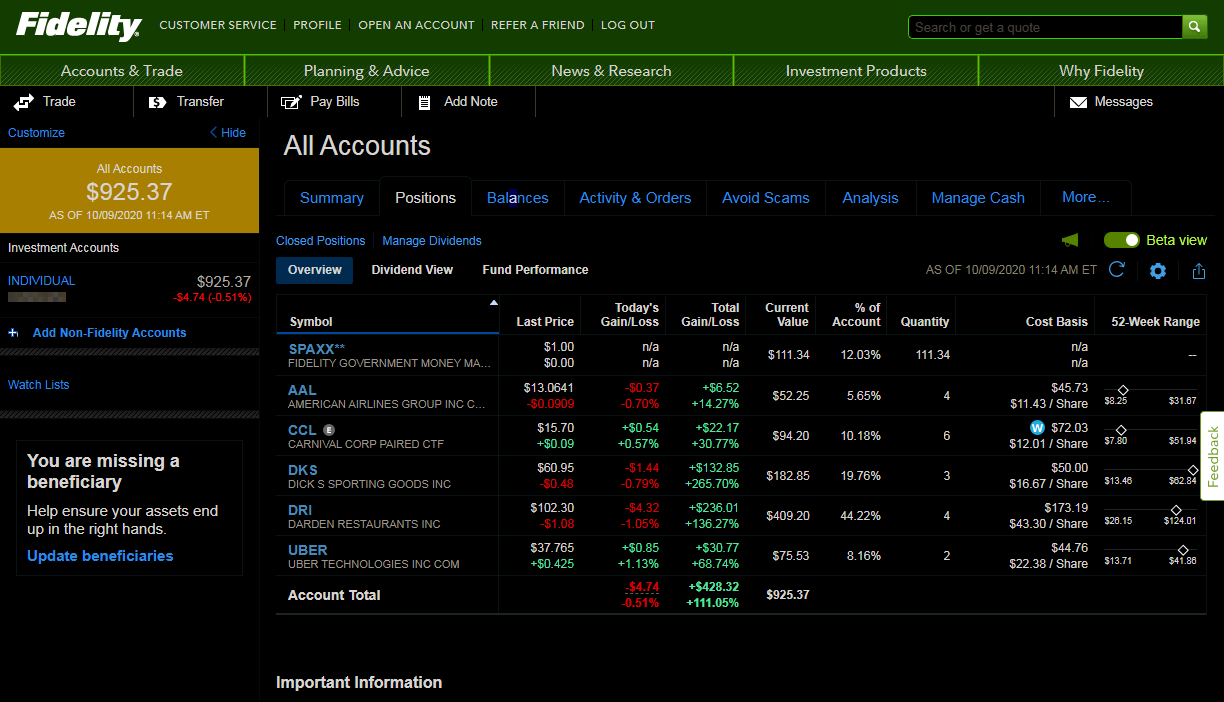Viewport: 1224px width, 702px height.
Task: Open Why Fidelity menu
Action: coord(1101,71)
